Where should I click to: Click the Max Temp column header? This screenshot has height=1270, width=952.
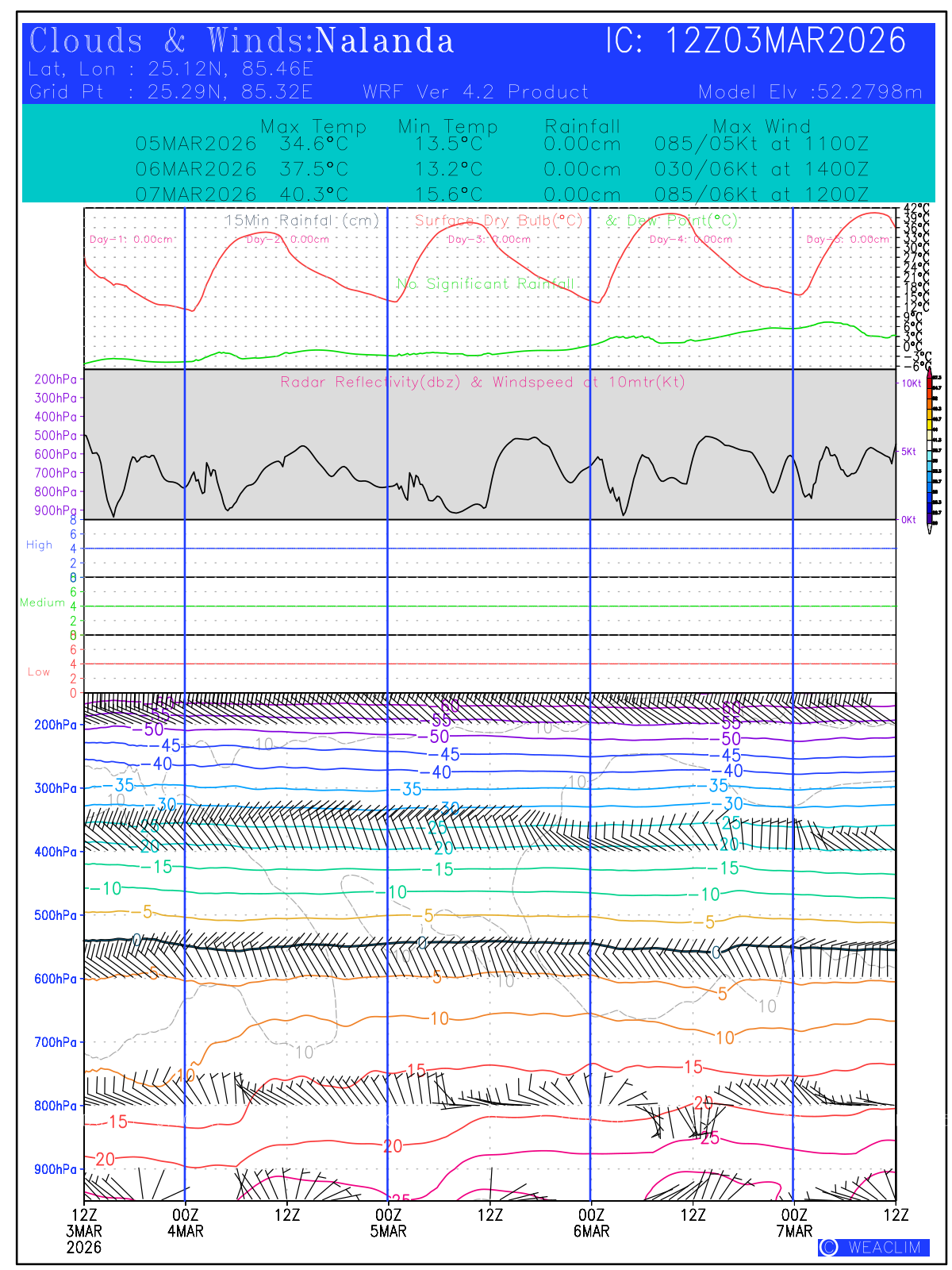(x=313, y=127)
